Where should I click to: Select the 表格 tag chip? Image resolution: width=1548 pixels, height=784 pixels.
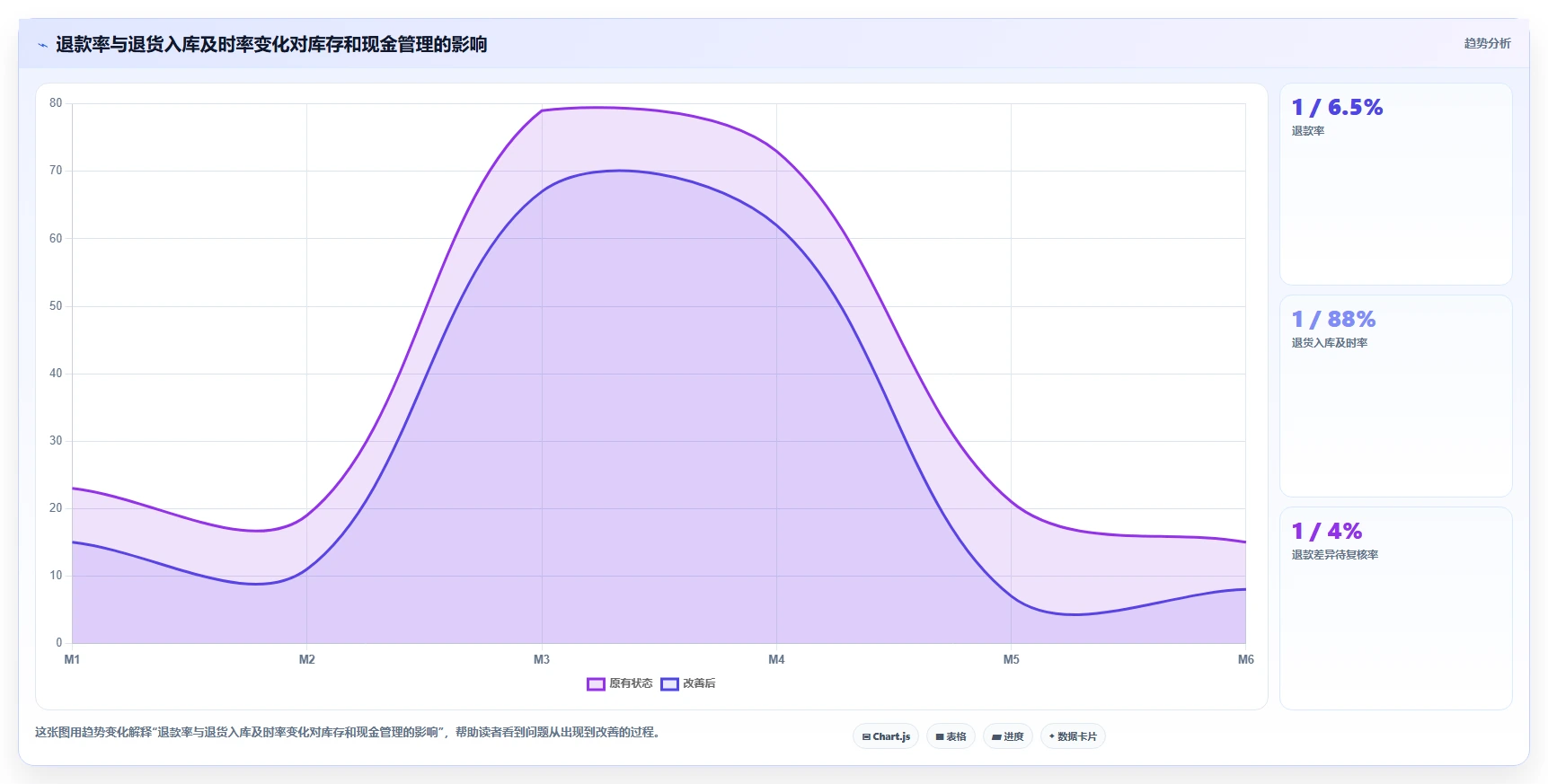coord(951,736)
